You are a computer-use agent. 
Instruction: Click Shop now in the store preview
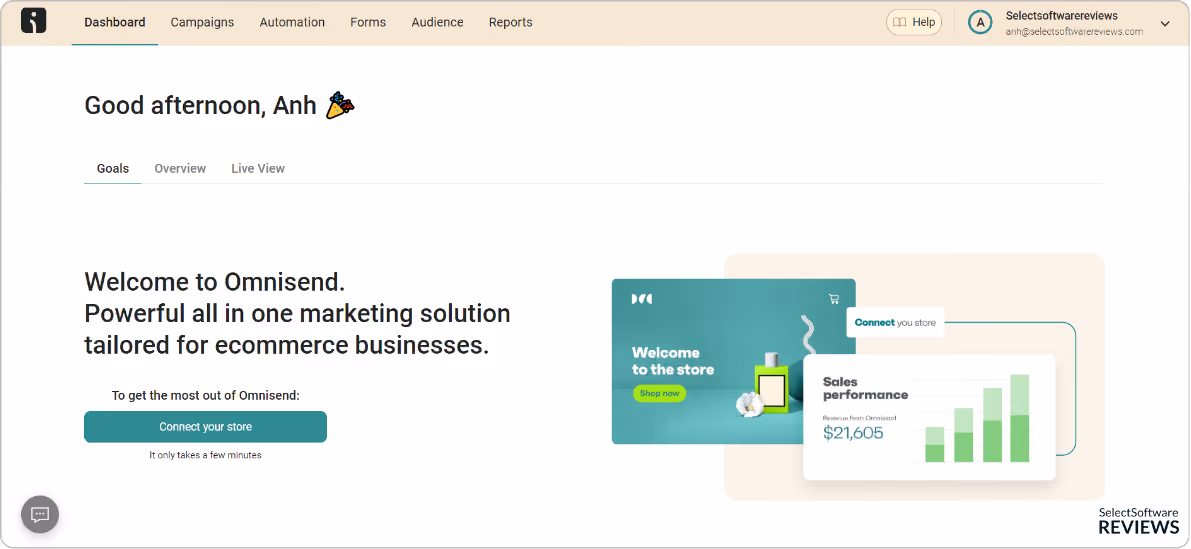659,393
